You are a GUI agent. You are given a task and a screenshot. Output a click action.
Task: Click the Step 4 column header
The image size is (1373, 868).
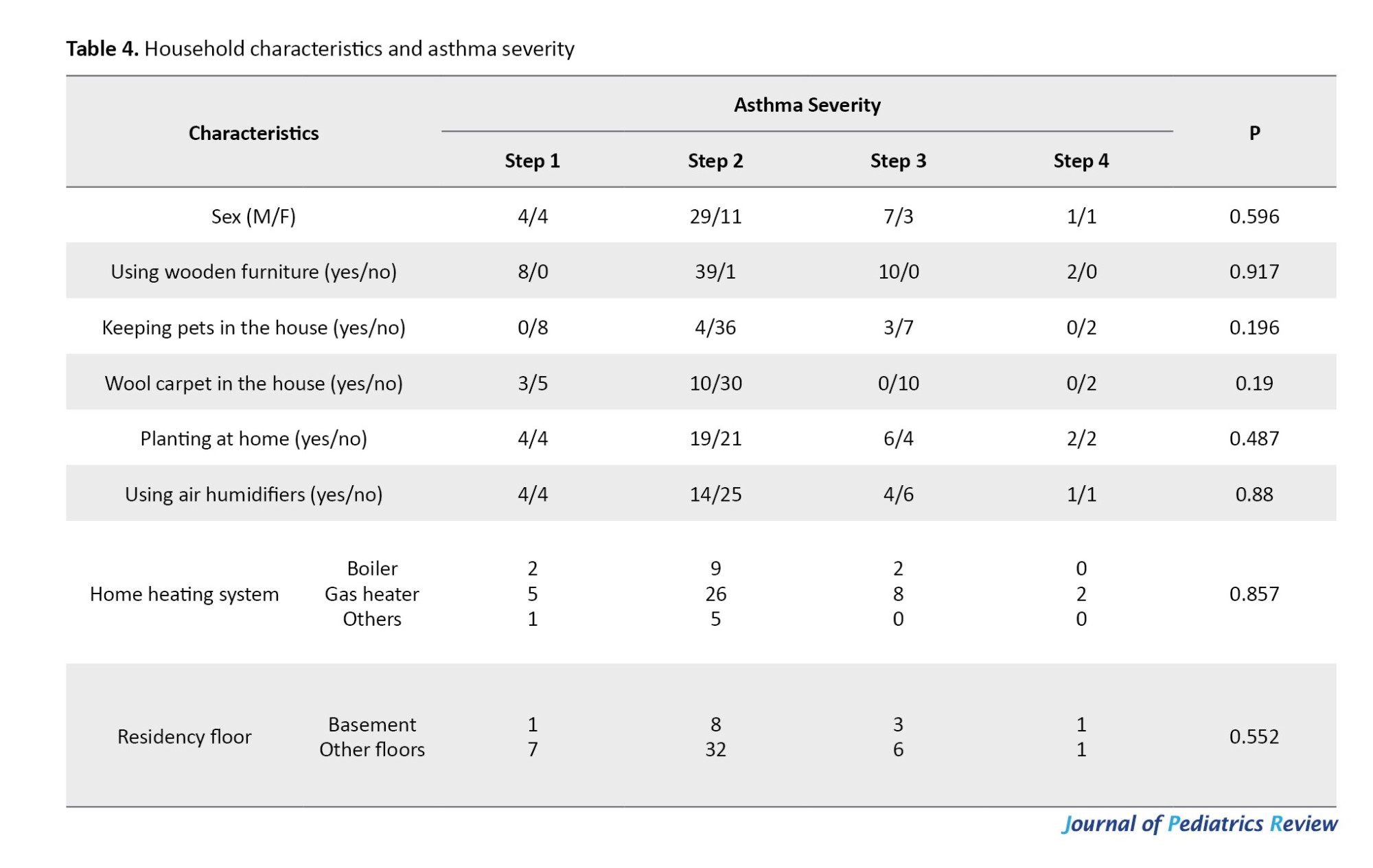click(x=1081, y=161)
